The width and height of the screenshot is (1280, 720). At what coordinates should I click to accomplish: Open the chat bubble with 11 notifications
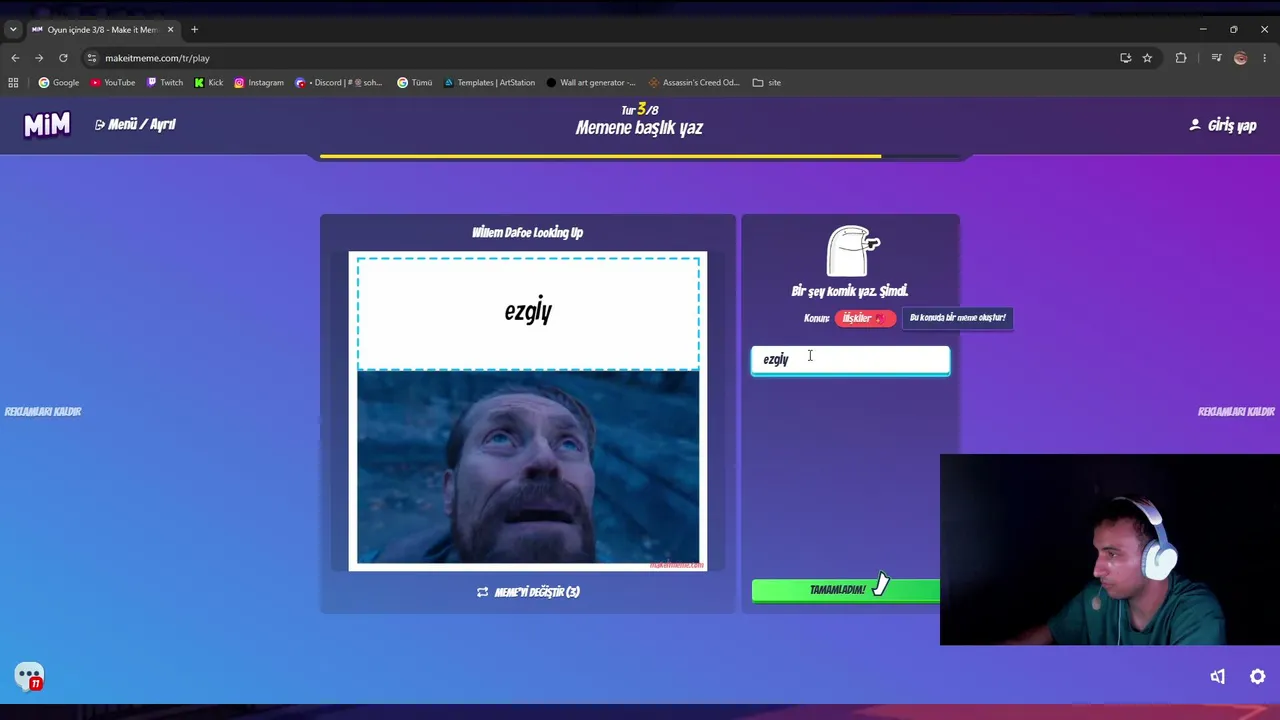point(29,677)
